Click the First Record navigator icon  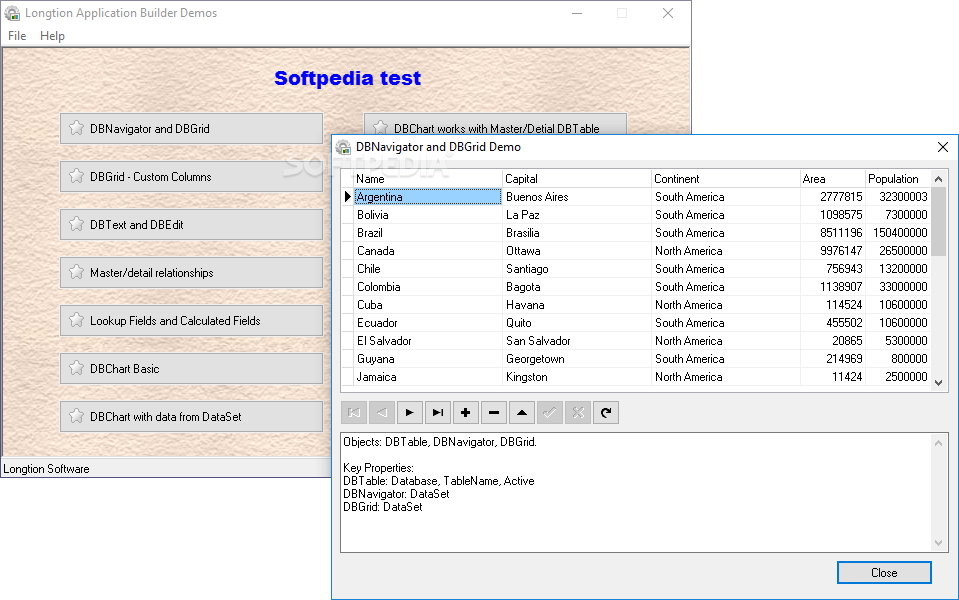point(354,412)
